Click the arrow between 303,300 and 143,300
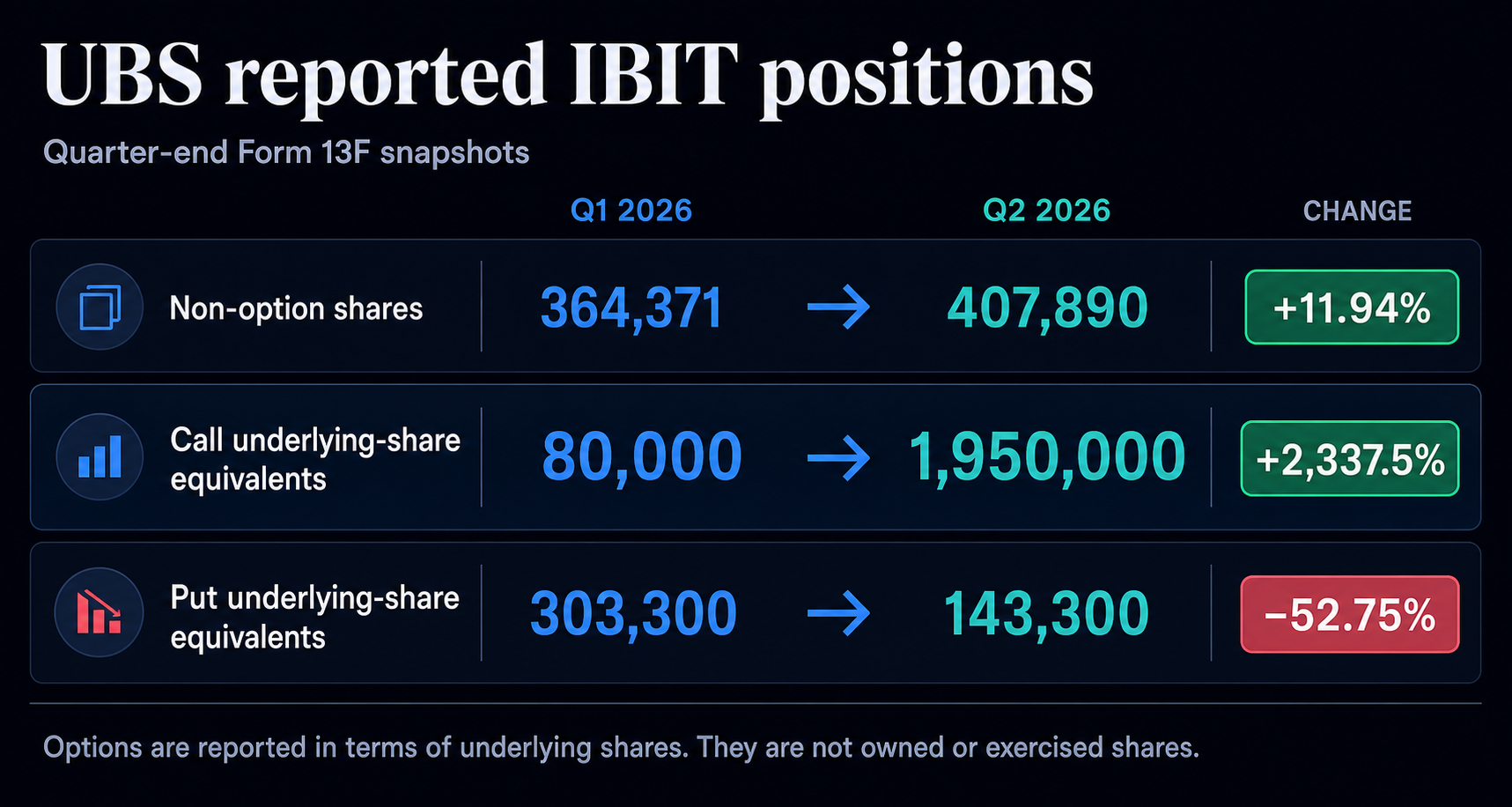The height and width of the screenshot is (807, 1512). pyautogui.click(x=838, y=613)
